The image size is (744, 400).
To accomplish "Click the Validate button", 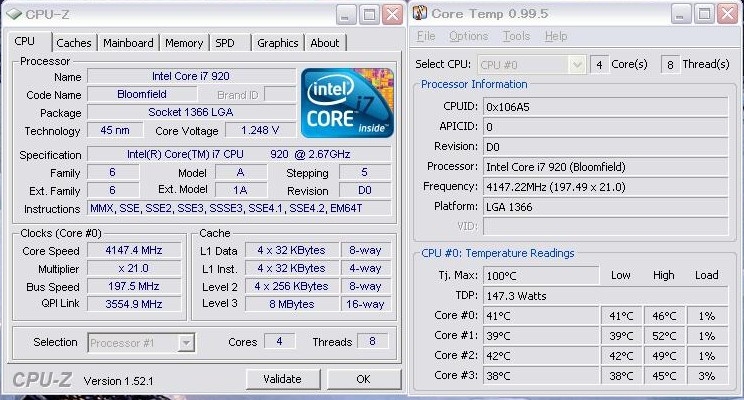I will (x=283, y=379).
